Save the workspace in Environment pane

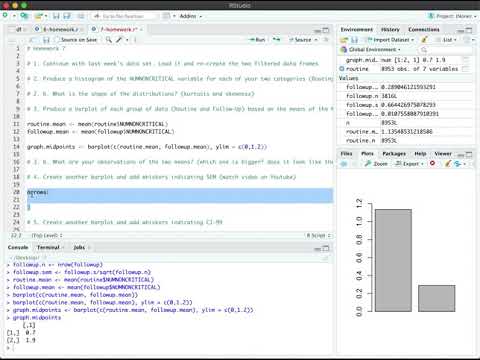tap(355, 40)
